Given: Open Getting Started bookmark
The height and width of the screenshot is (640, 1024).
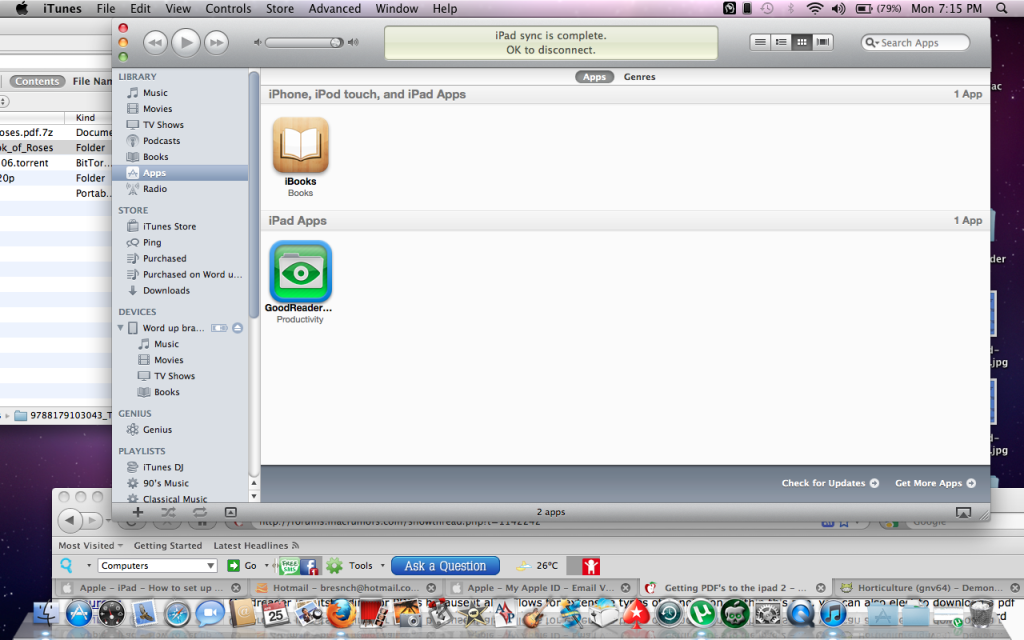Looking at the screenshot, I should pos(168,545).
